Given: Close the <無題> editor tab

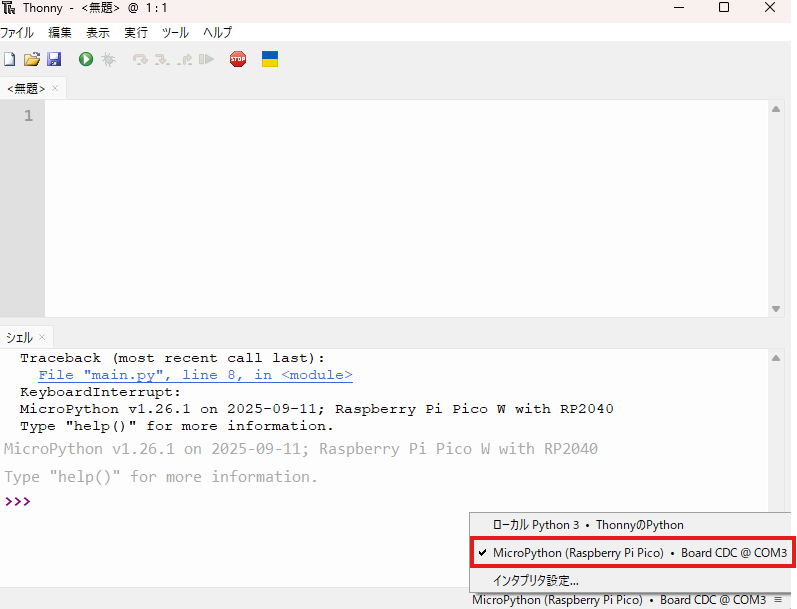Looking at the screenshot, I should click(55, 88).
